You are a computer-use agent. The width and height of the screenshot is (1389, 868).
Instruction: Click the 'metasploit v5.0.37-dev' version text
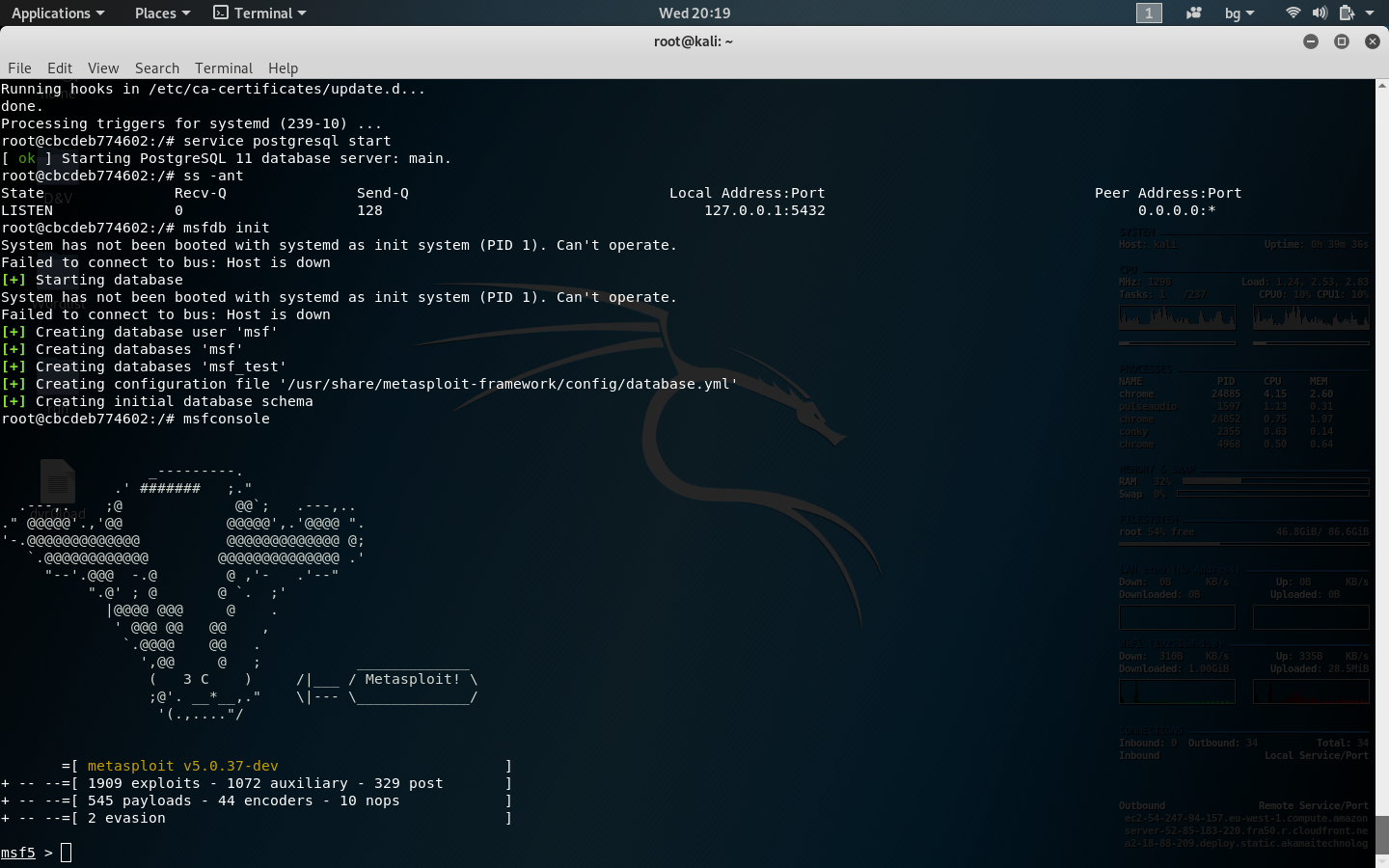pos(183,766)
